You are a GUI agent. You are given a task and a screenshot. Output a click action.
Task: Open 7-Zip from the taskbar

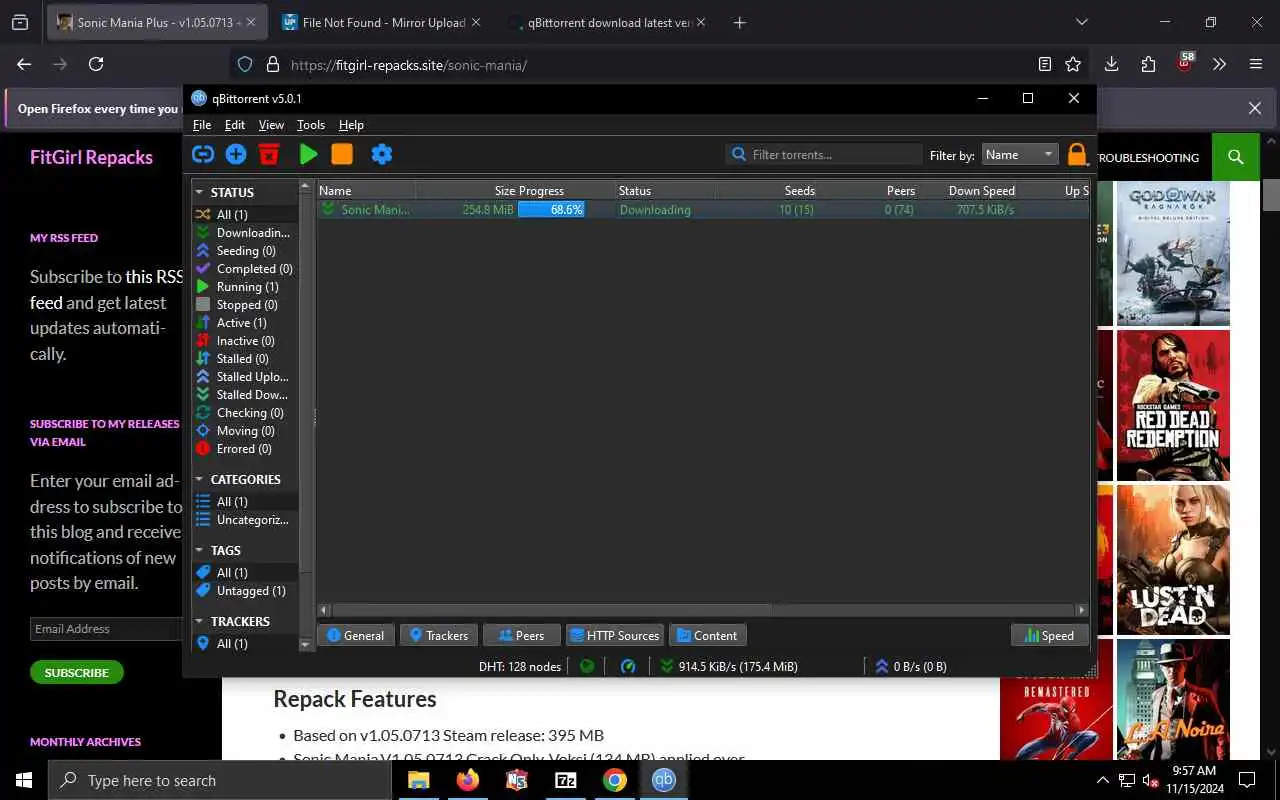(x=566, y=780)
